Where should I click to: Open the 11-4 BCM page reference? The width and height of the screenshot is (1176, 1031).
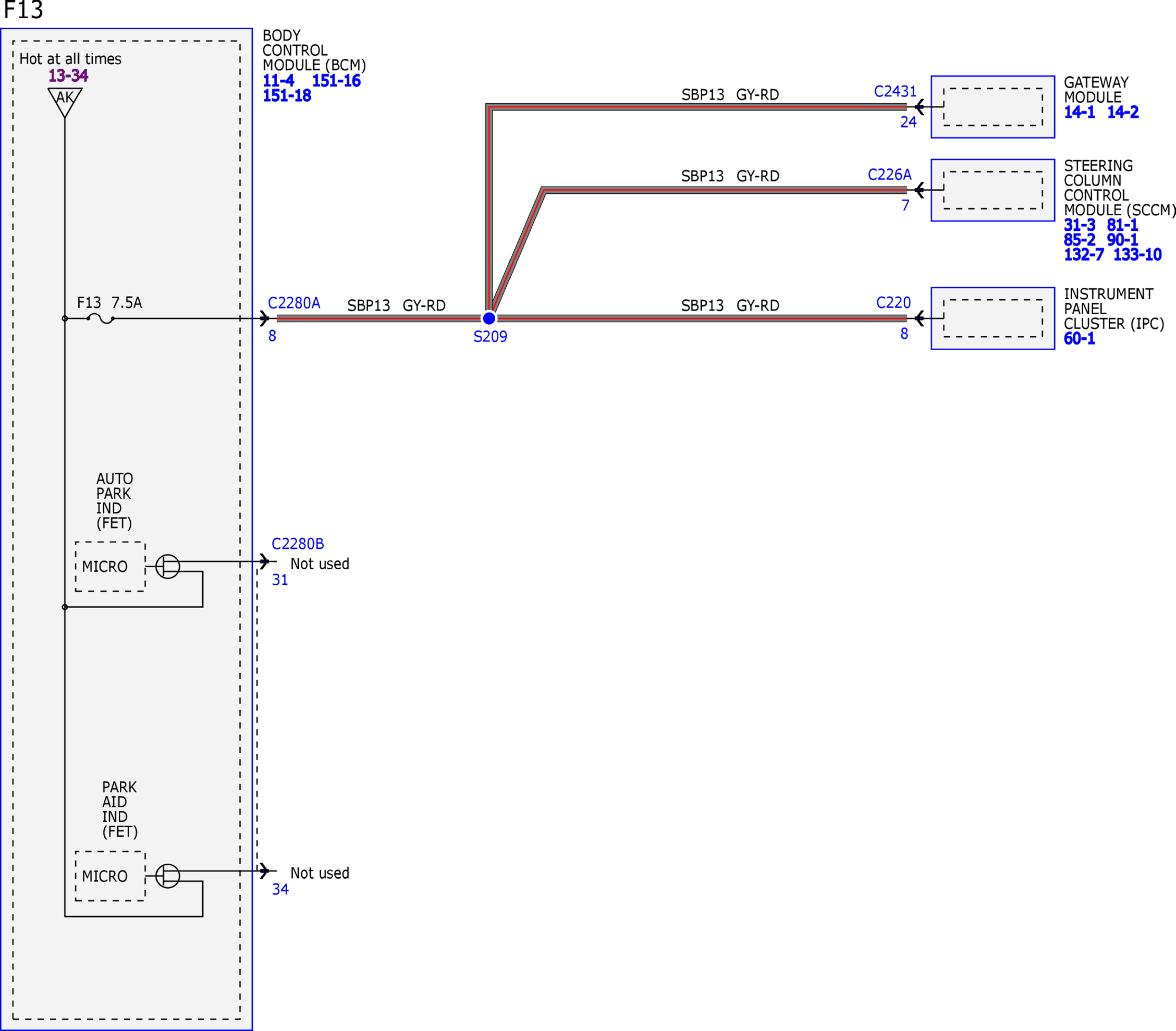(278, 81)
